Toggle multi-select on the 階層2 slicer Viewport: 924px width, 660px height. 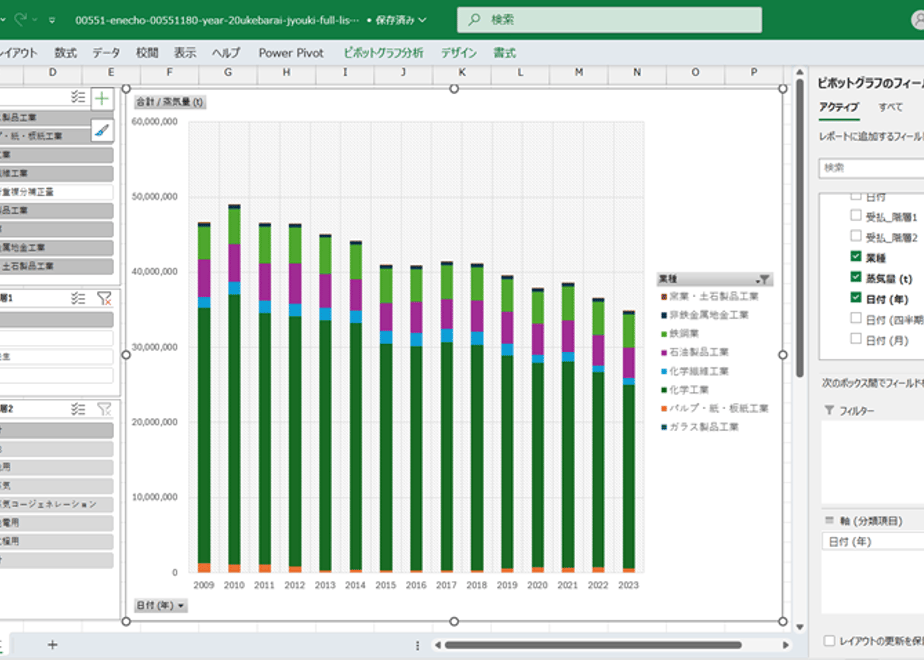point(78,409)
